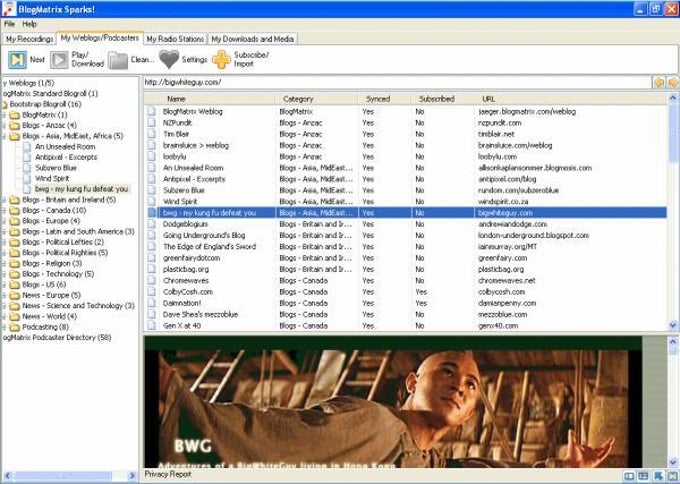Click the tree panel horizontal scrollbar left arrow
This screenshot has height=484, width=680.
pos(7,476)
